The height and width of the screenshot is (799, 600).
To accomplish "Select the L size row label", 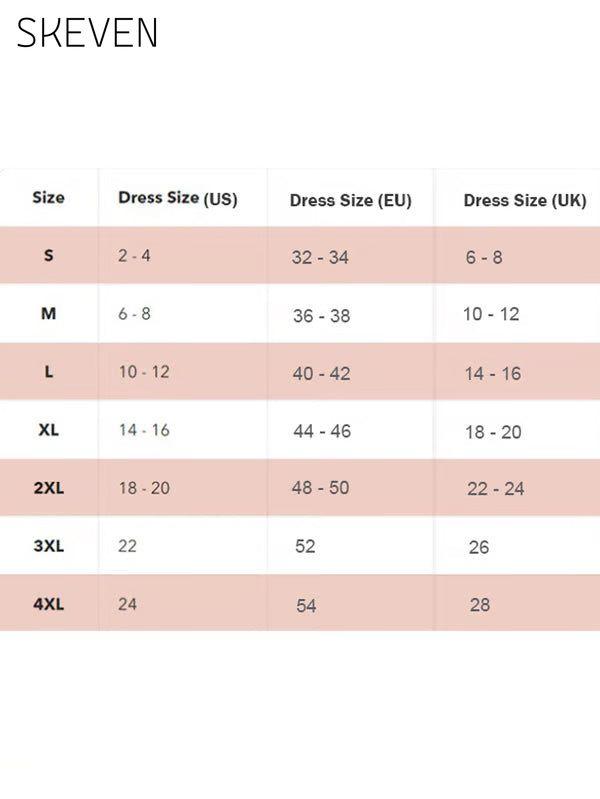I will 48,371.
